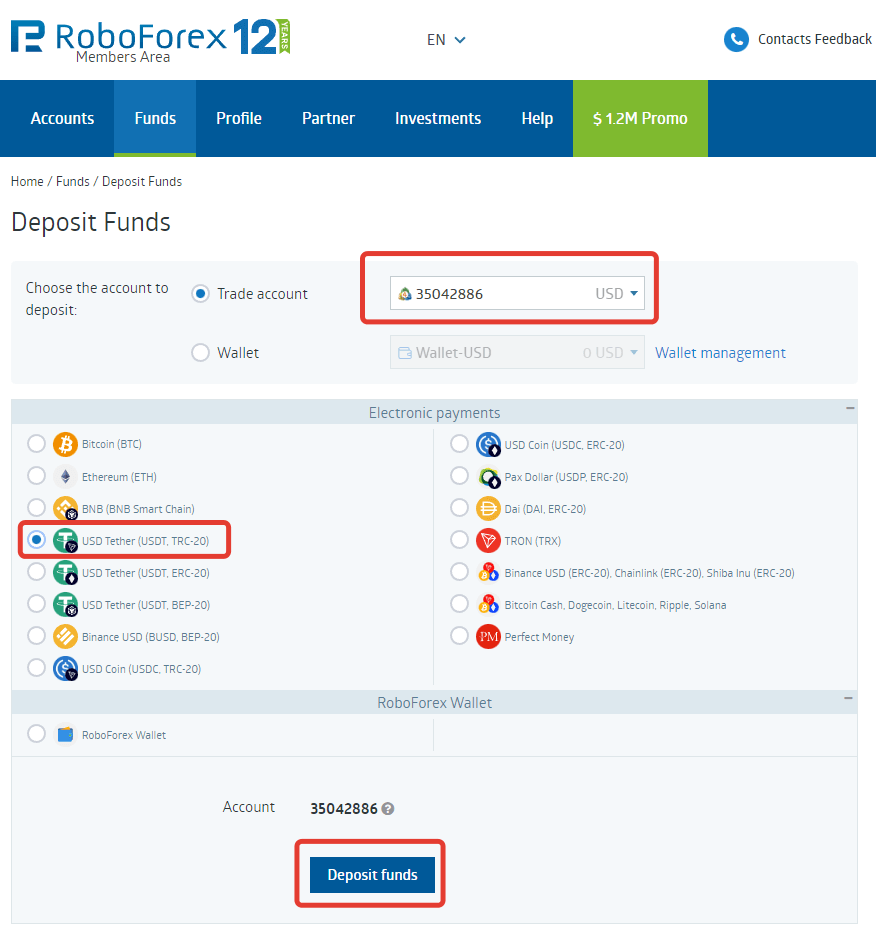Select BNB (BNB Smart Chain) radio button
Image resolution: width=876 pixels, height=931 pixels.
36,507
